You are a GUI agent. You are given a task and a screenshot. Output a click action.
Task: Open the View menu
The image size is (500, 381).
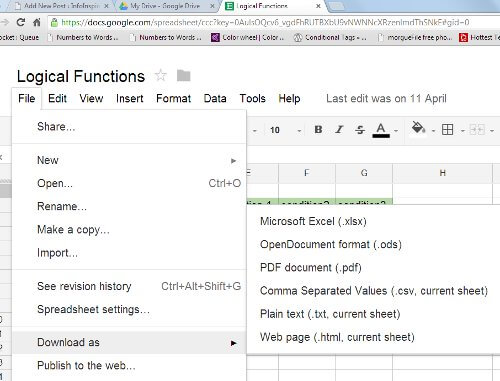[91, 99]
